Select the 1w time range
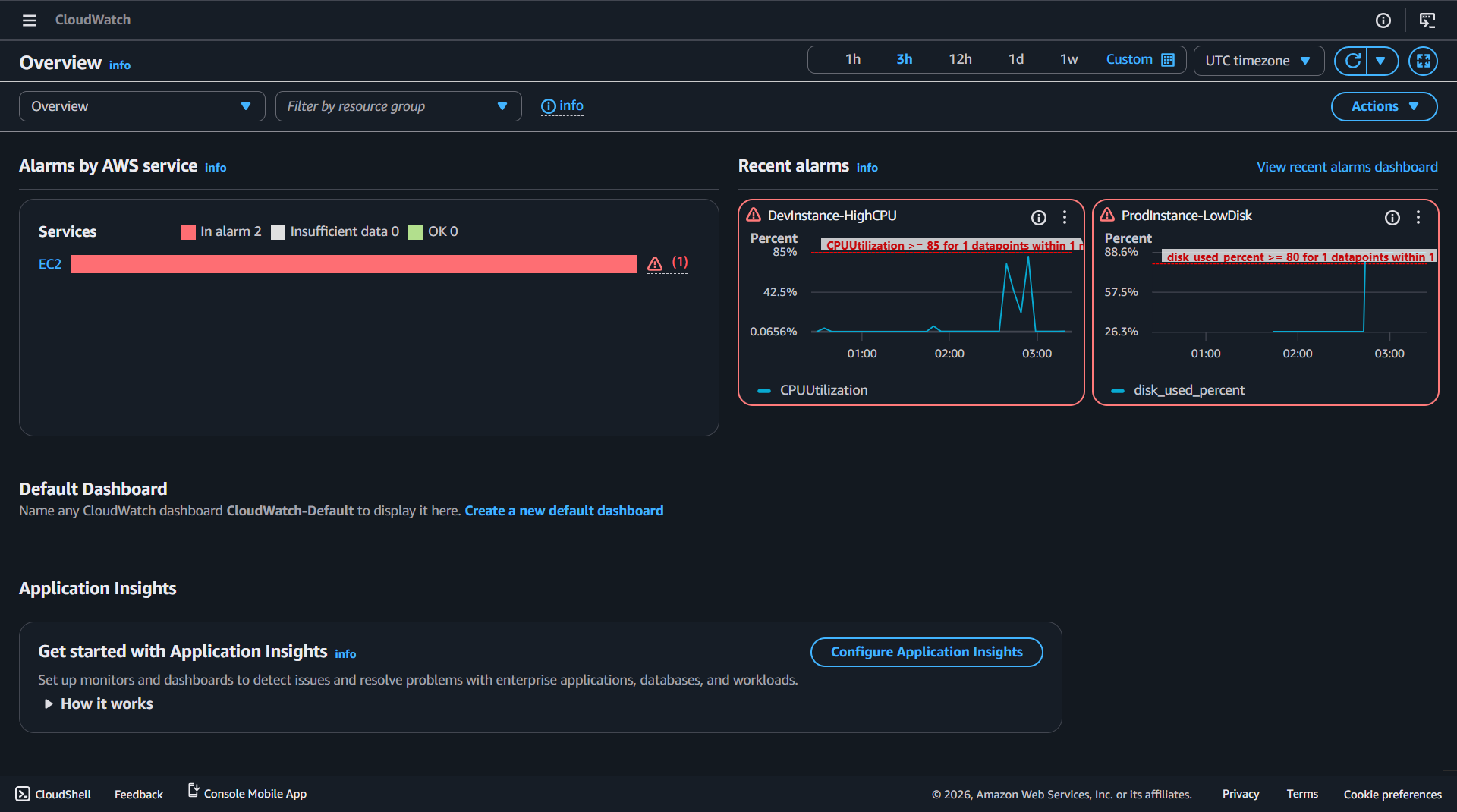 (1068, 59)
